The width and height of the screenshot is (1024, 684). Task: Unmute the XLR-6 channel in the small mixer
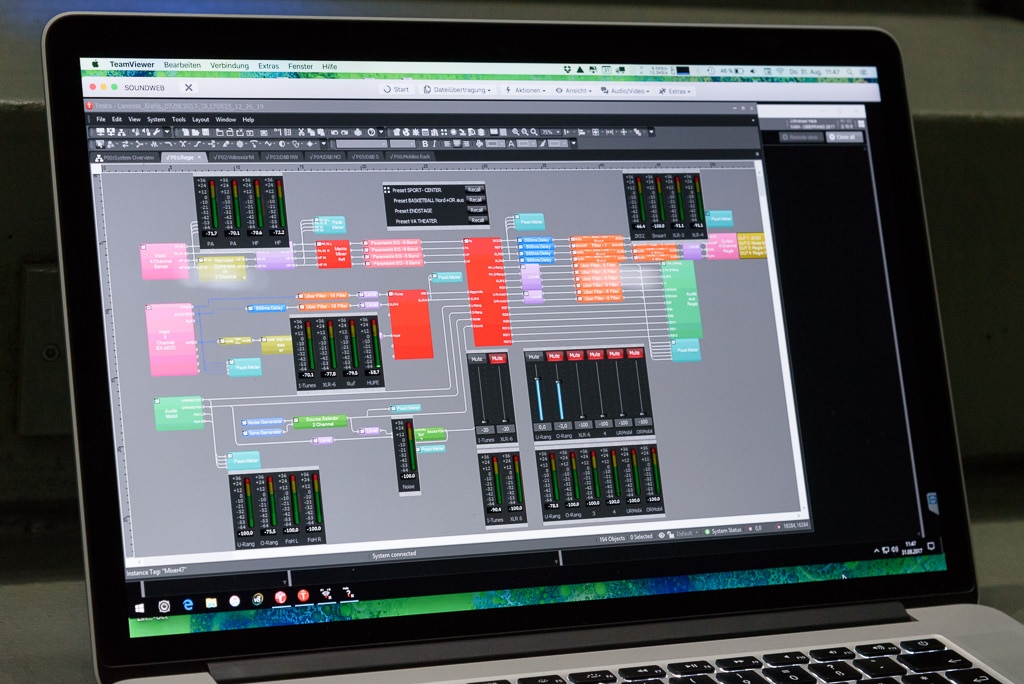point(497,358)
